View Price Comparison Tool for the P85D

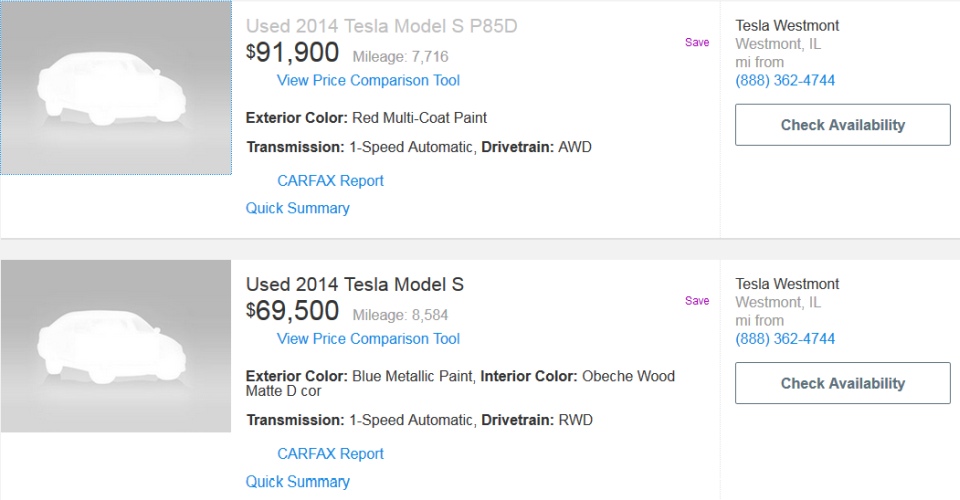[x=368, y=80]
